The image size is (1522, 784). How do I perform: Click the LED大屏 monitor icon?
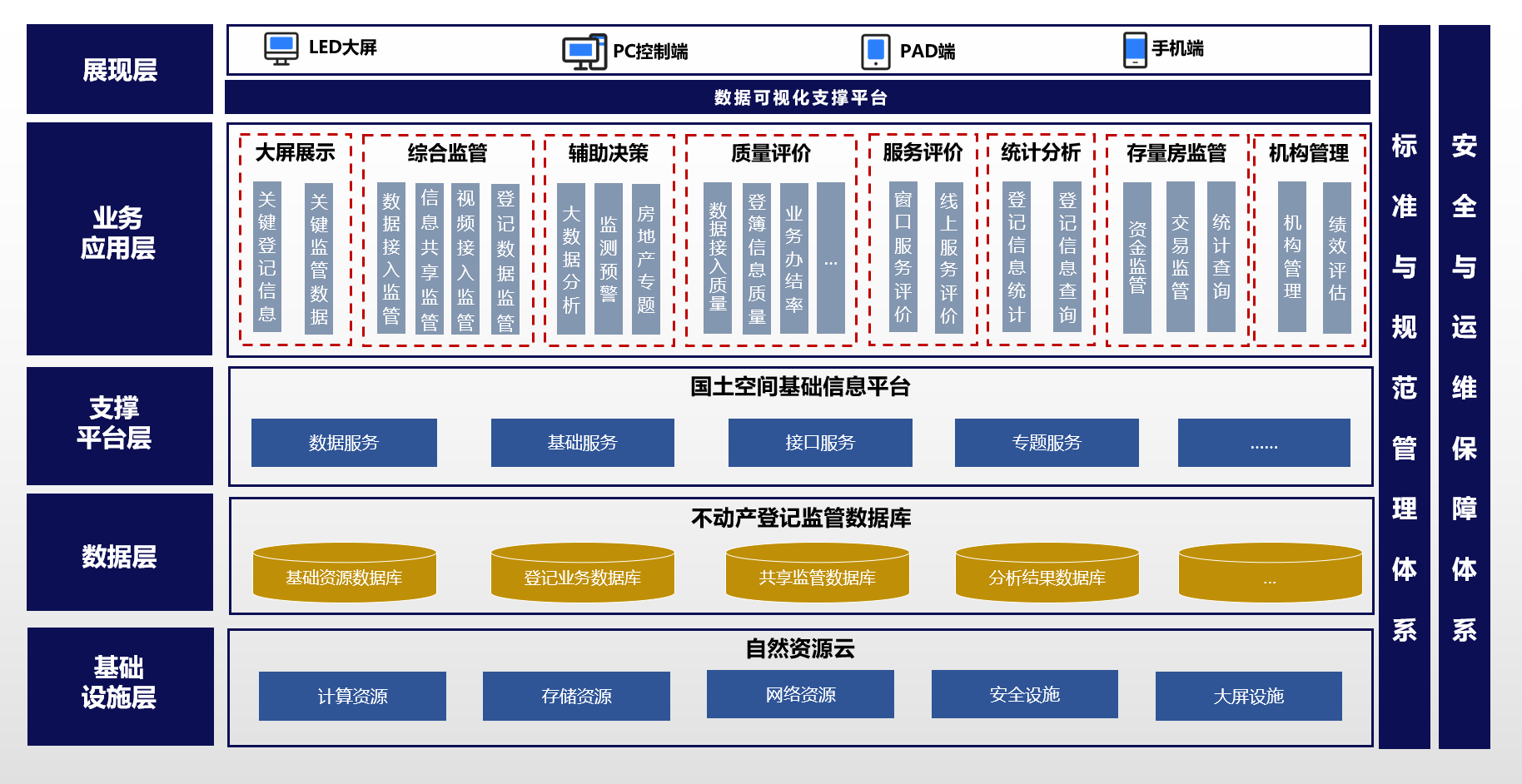pos(281,48)
